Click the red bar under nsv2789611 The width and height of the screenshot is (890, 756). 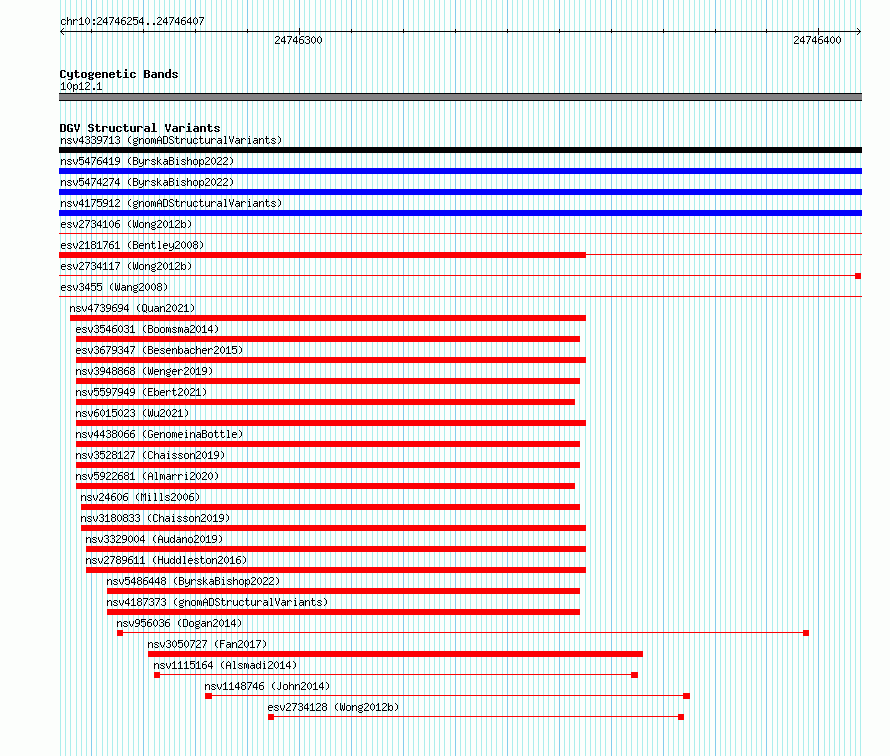(x=335, y=570)
